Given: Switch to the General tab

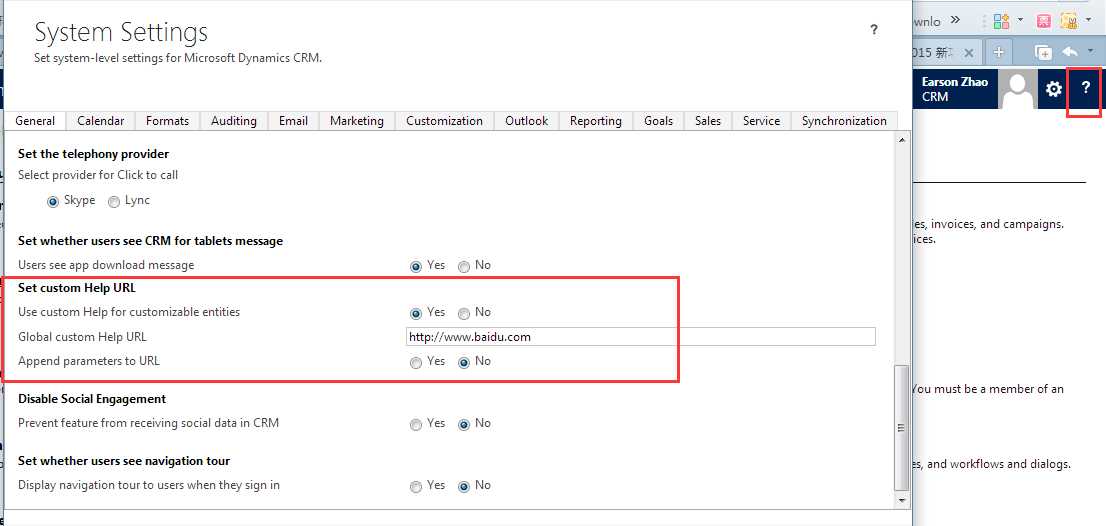Looking at the screenshot, I should [x=35, y=121].
